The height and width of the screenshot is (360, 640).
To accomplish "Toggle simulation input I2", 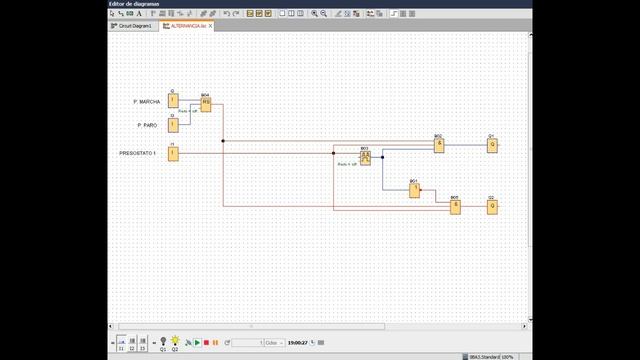I will tap(132, 343).
